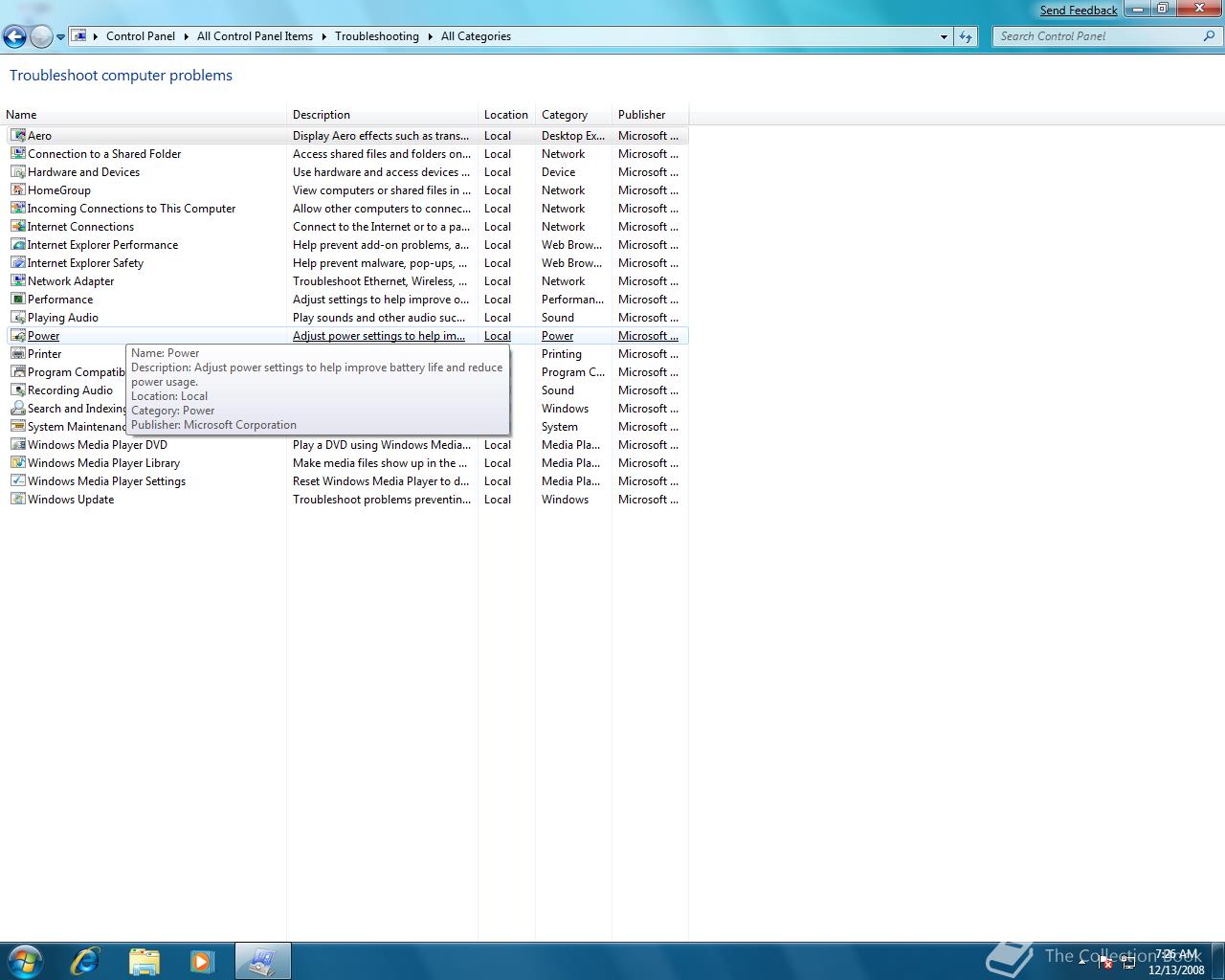Click the Playing Audio icon
Viewport: 1225px width, 980px height.
tap(18, 318)
